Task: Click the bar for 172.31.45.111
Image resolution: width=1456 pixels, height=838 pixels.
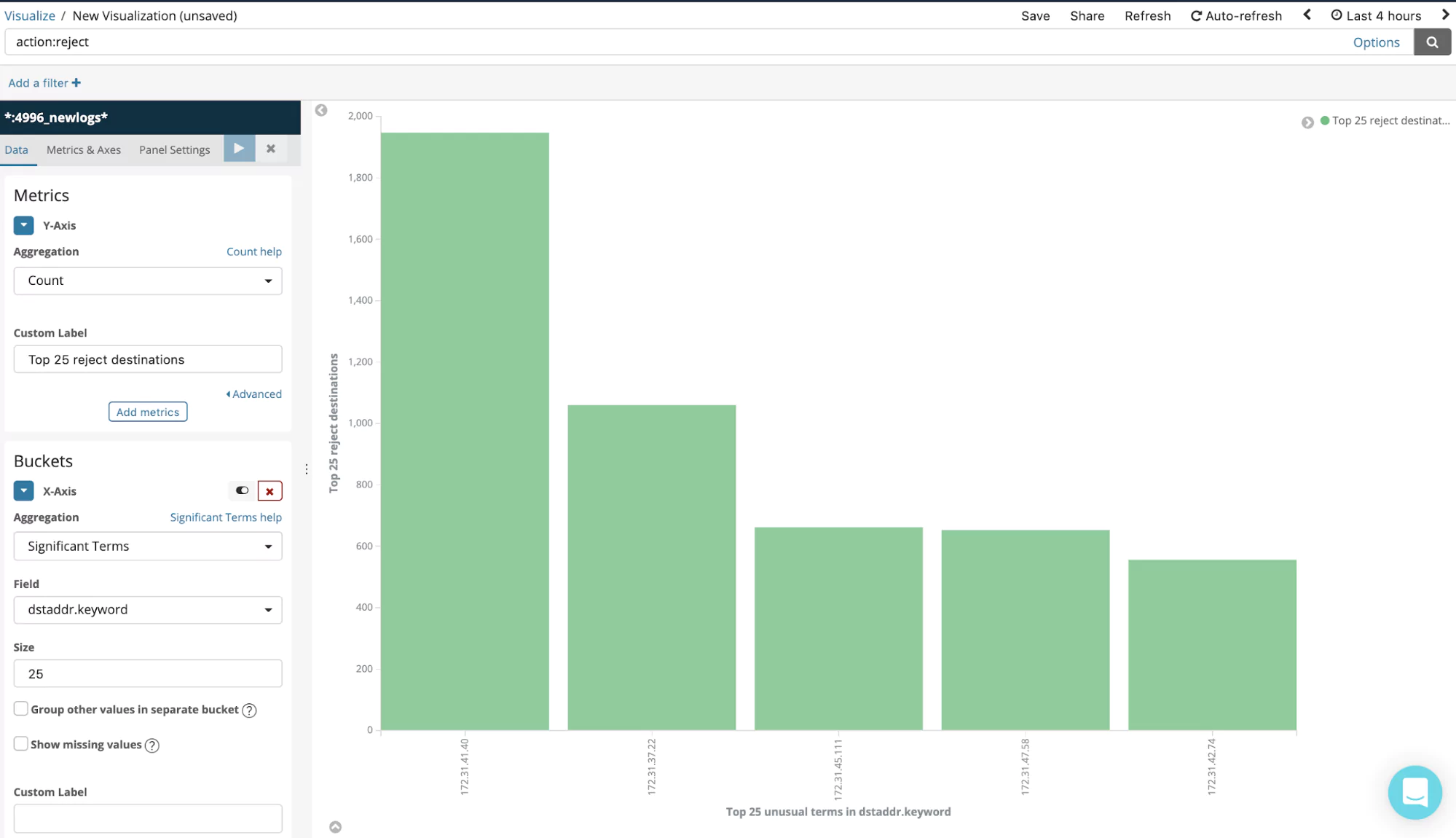Action: (838, 629)
